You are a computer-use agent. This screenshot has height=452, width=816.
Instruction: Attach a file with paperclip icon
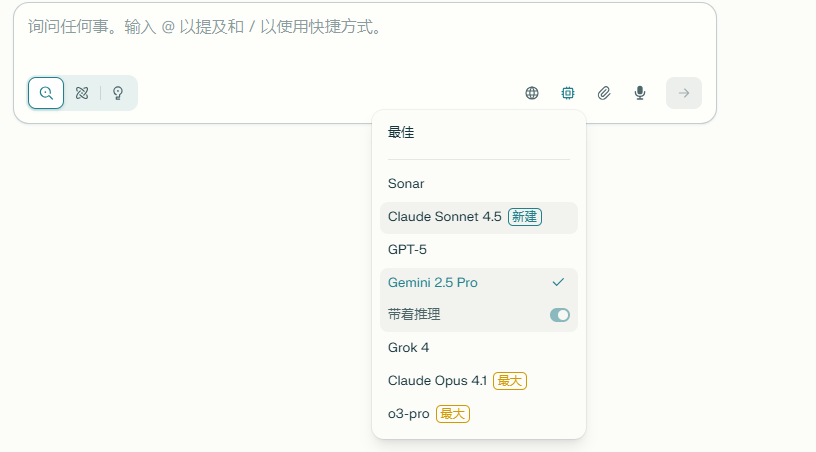[x=604, y=93]
